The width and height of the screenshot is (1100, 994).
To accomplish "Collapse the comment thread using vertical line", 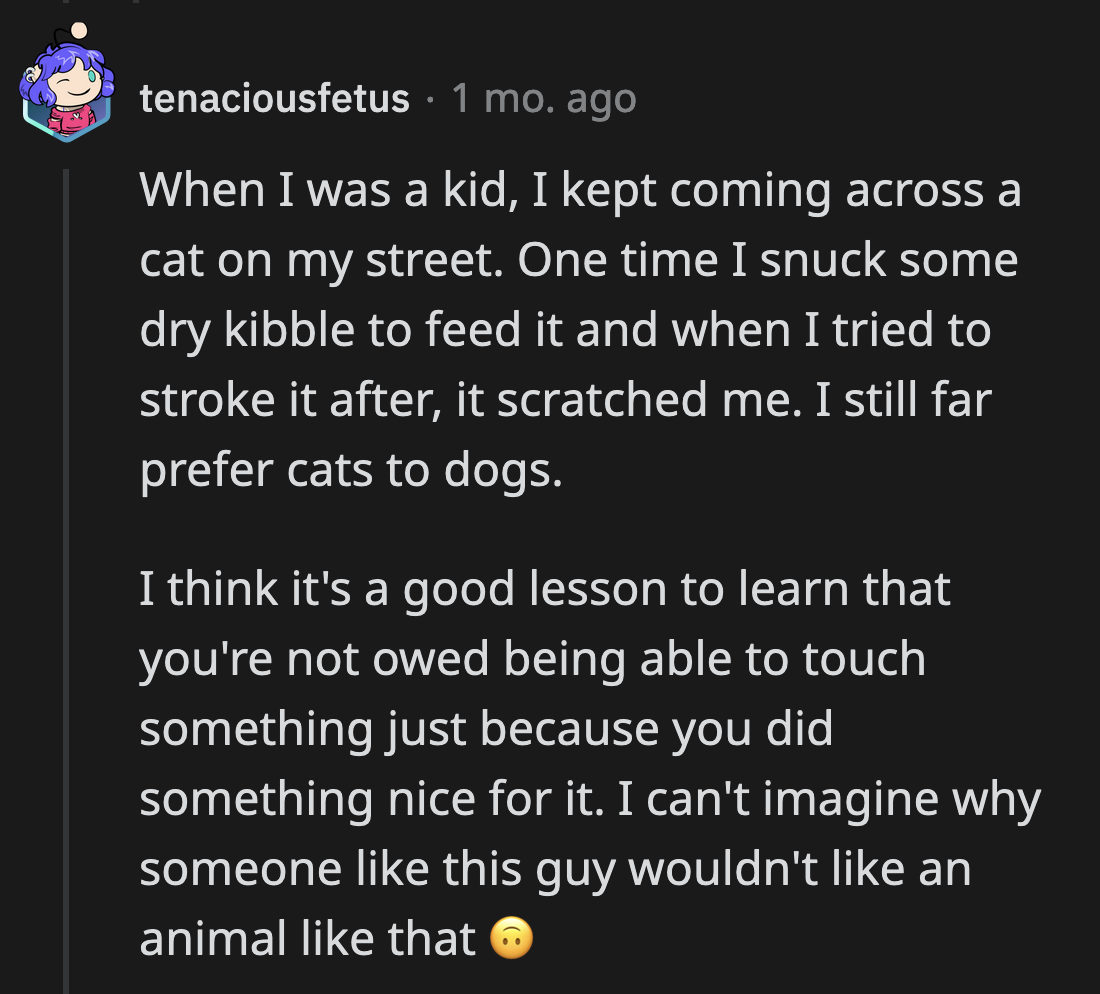I will tap(68, 580).
